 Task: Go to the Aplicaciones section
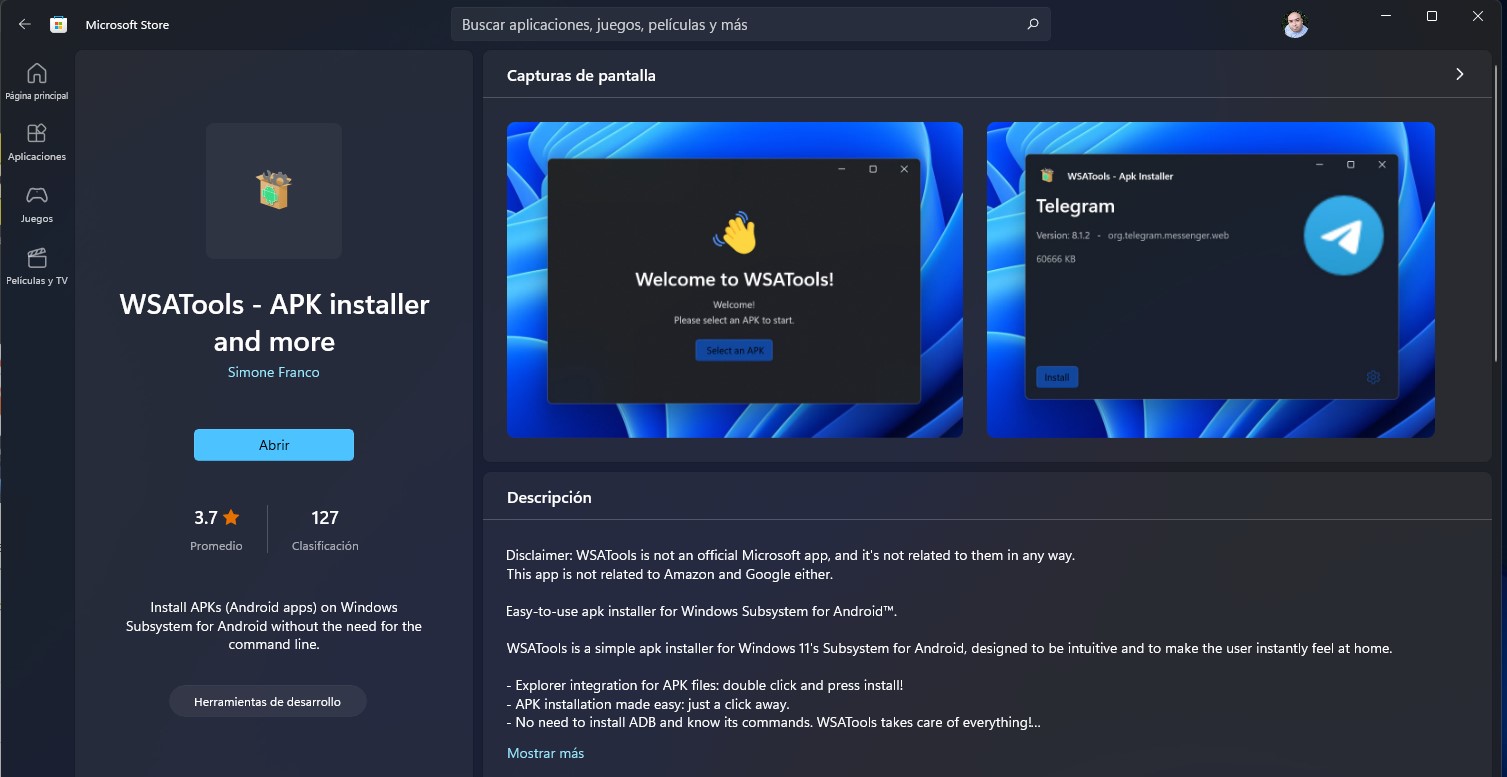[x=37, y=142]
